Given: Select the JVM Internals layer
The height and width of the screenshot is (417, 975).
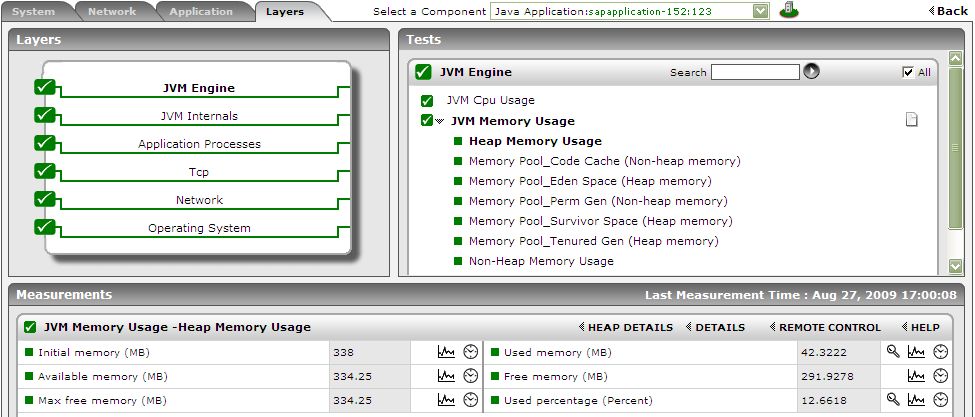Looking at the screenshot, I should click(x=199, y=116).
